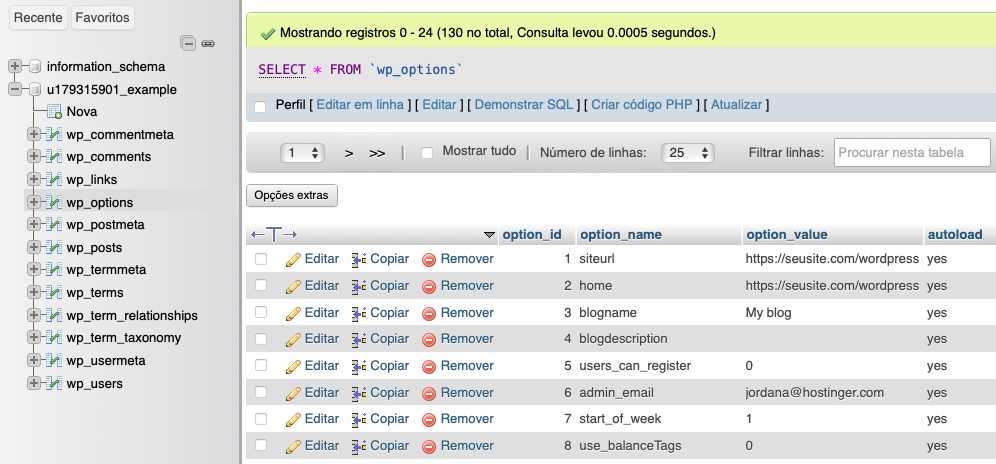Expand the information_schema database node
Viewport: 996px width, 464px height.
pyautogui.click(x=15, y=66)
